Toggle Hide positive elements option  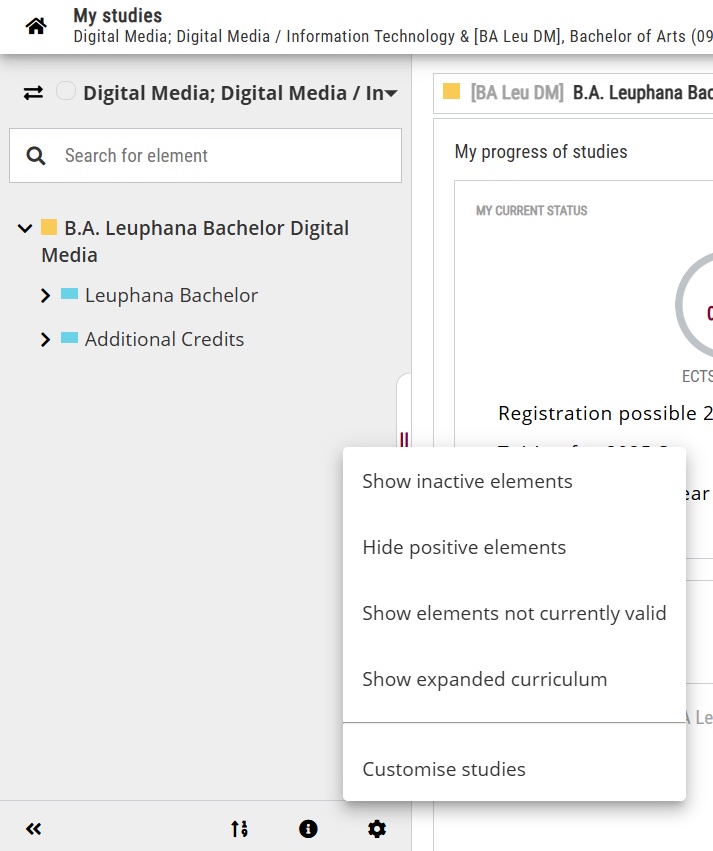pyautogui.click(x=464, y=547)
